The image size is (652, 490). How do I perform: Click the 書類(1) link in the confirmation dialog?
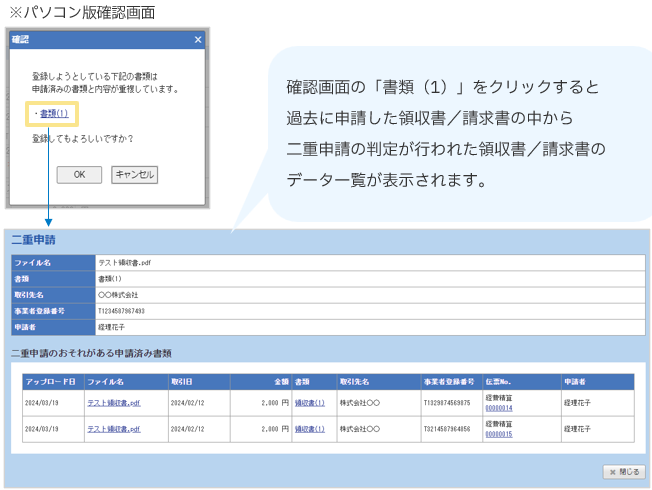(54, 114)
